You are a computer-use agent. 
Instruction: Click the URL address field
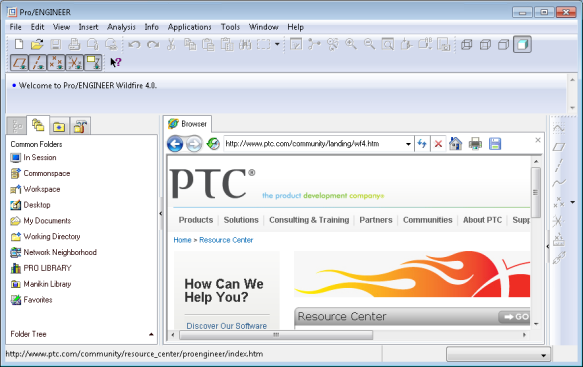click(x=314, y=144)
